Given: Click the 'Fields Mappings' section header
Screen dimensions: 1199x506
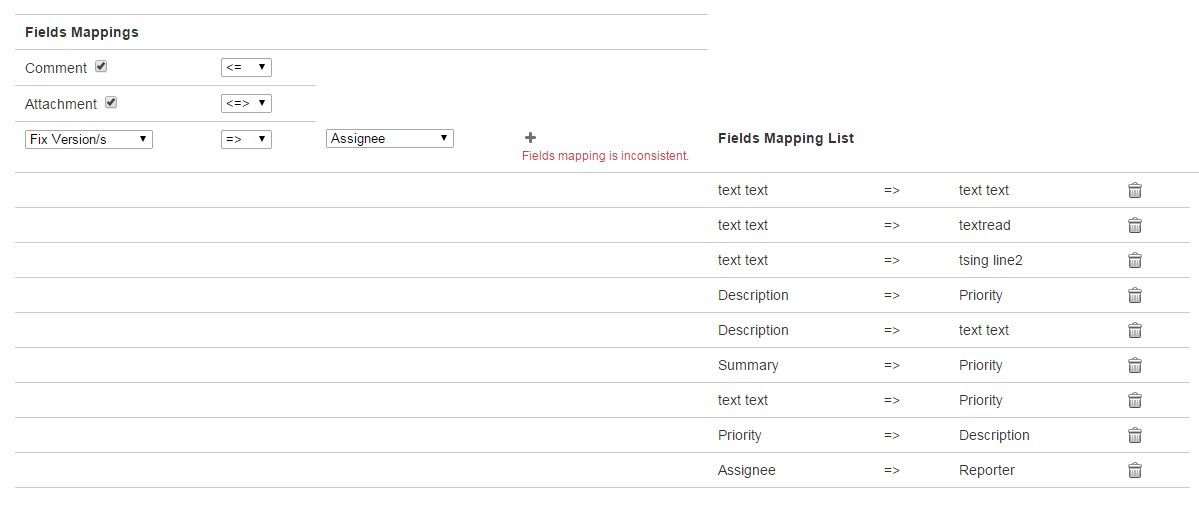Looking at the screenshot, I should point(82,32).
